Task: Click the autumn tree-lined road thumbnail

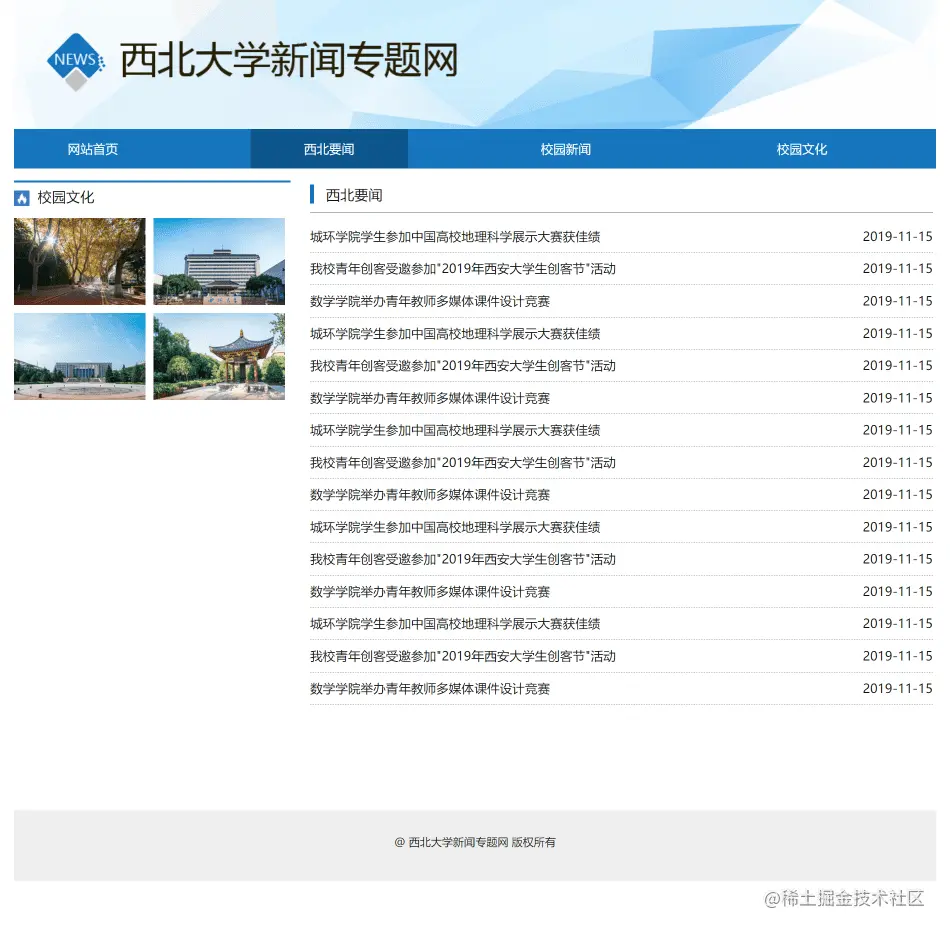Action: tap(79, 261)
